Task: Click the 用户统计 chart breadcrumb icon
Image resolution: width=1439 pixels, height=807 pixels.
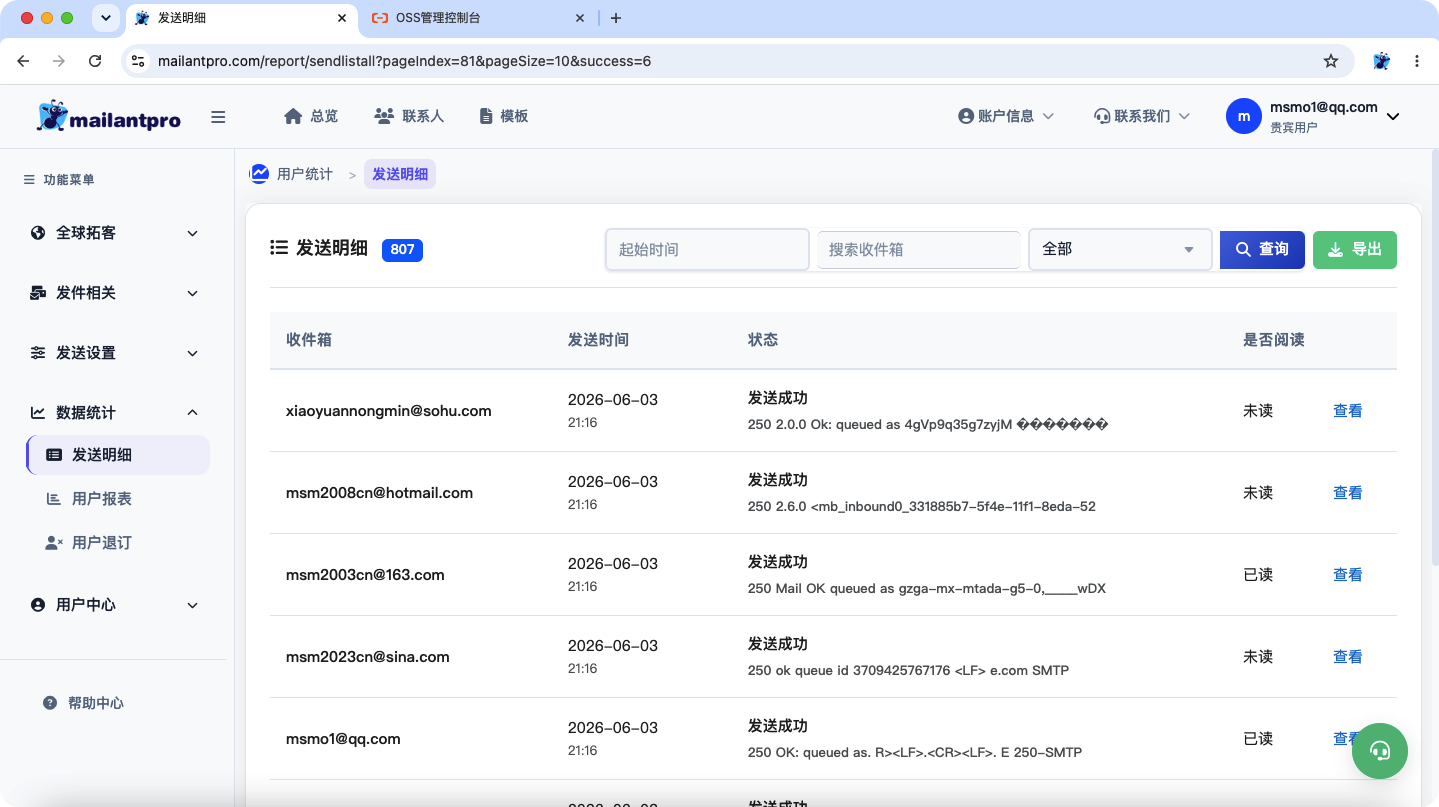Action: tap(259, 174)
